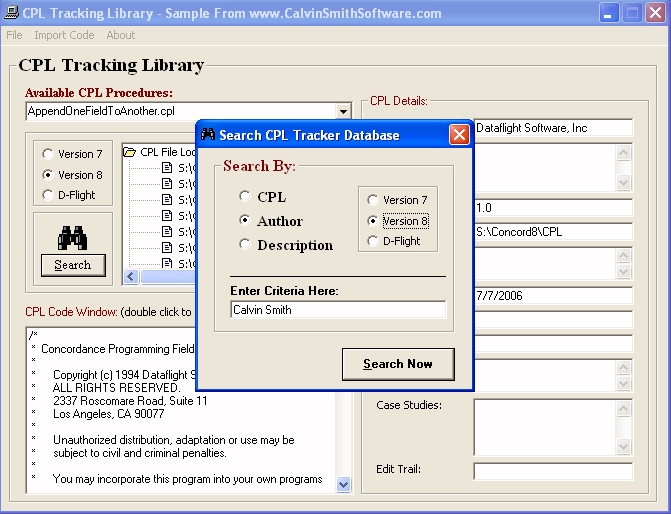The width and height of the screenshot is (671, 514).
Task: Select Version 7 in the search dialog
Action: pos(373,200)
